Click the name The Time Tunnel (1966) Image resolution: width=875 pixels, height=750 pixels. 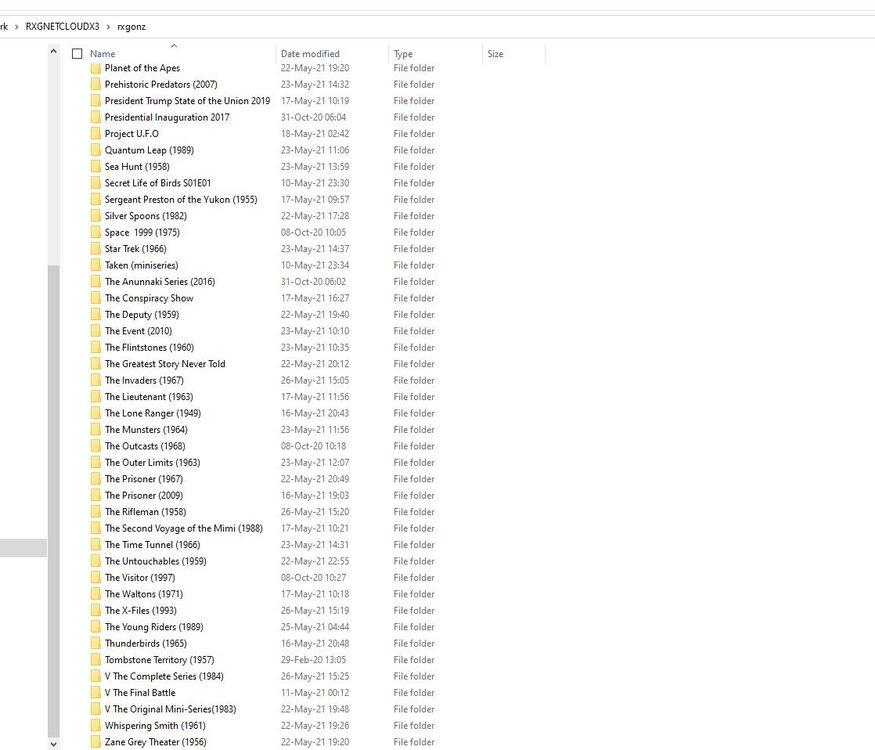(x=152, y=545)
